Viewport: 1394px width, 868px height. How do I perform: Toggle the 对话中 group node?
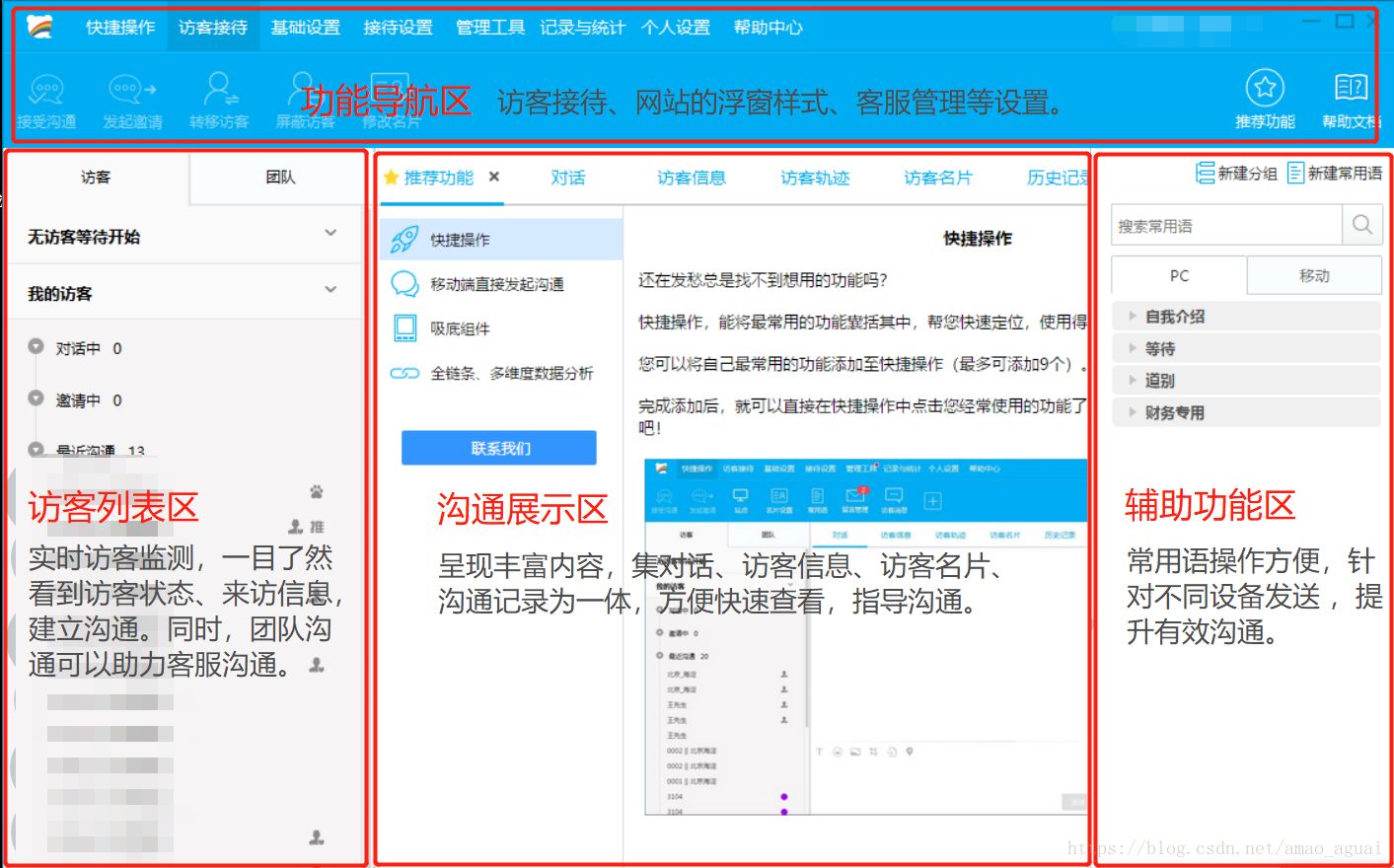pyautogui.click(x=37, y=346)
